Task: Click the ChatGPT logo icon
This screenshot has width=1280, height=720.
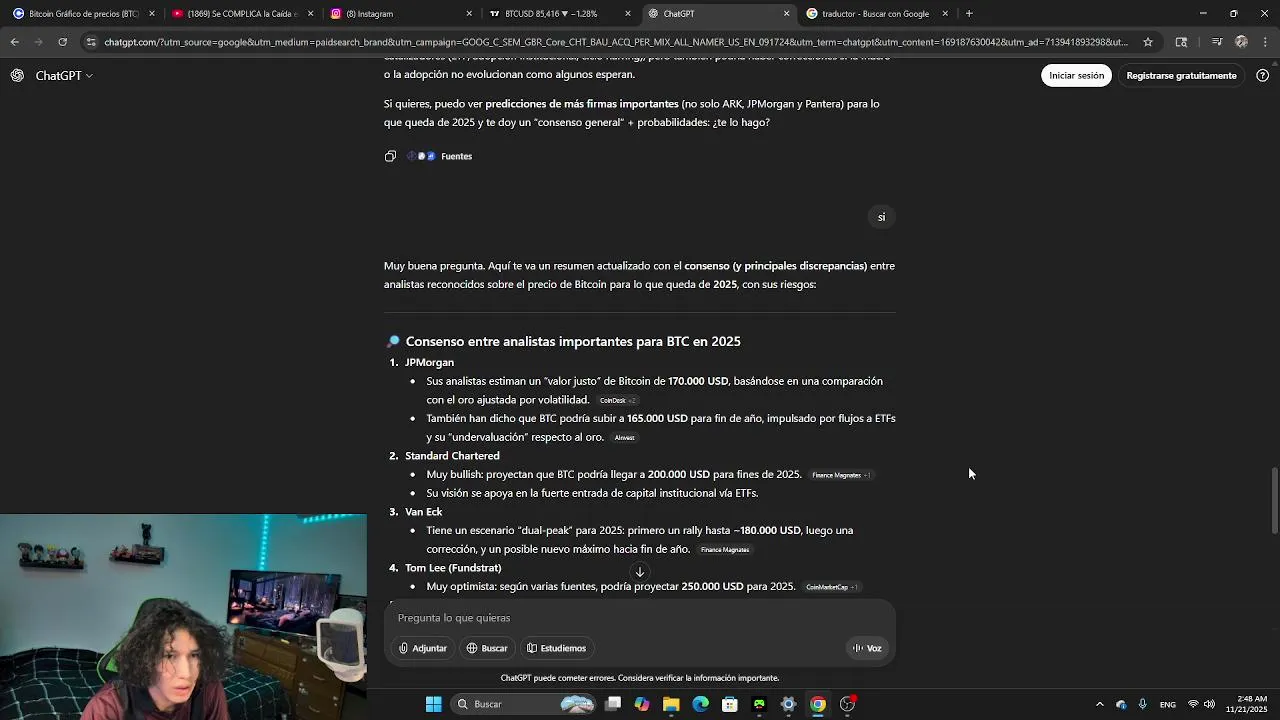Action: (17, 76)
